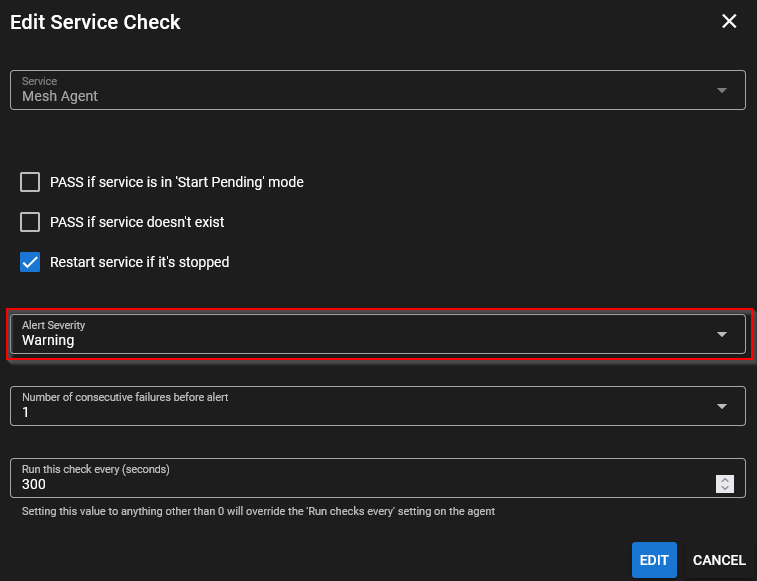Click the override hint text below seconds field

tap(258, 512)
